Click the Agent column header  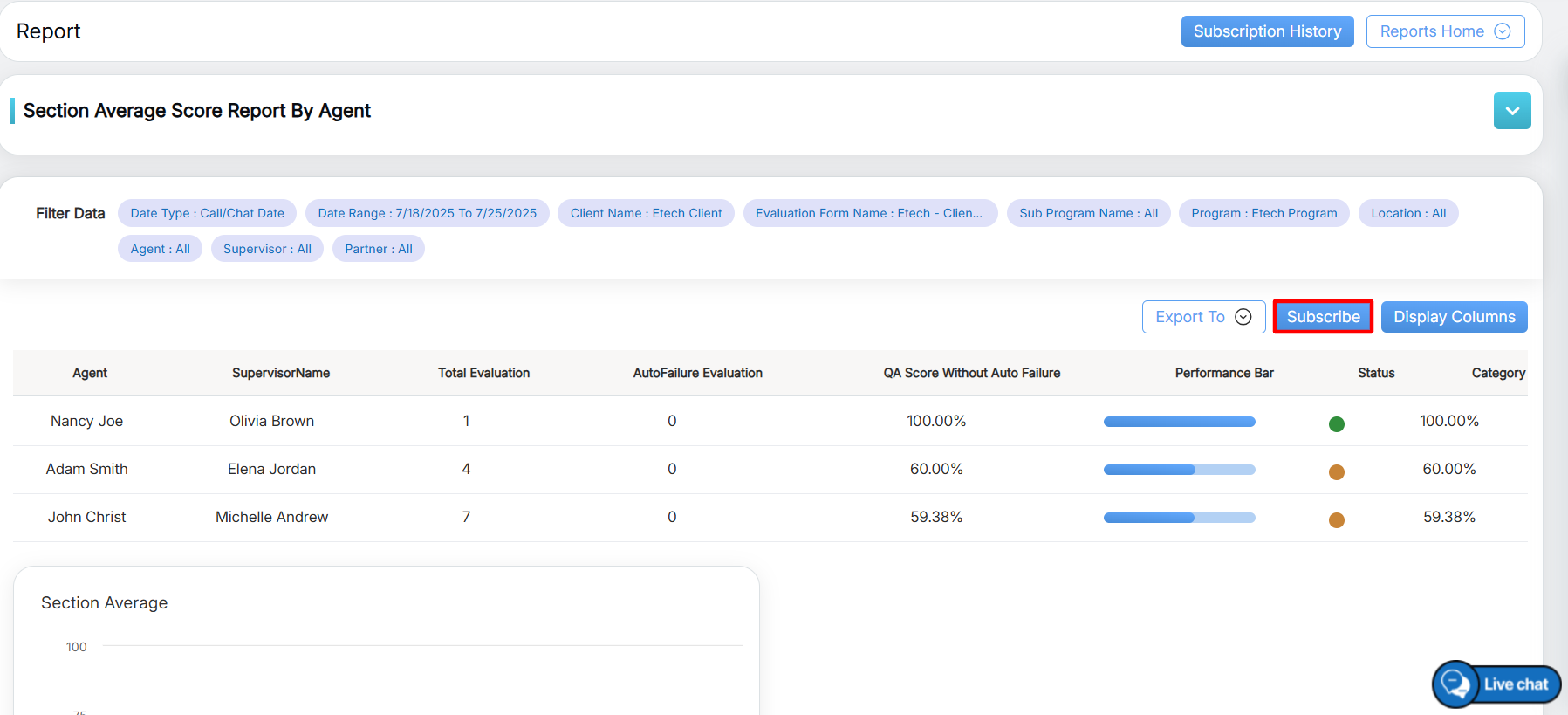coord(90,373)
